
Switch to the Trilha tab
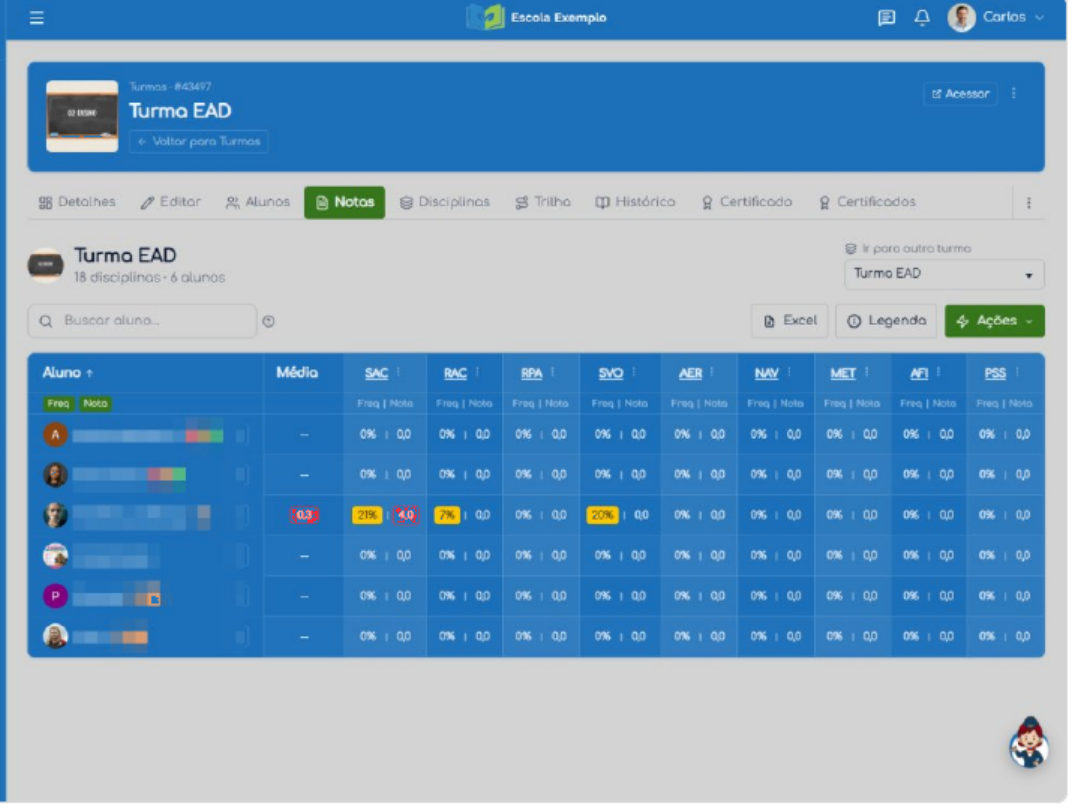(x=543, y=202)
